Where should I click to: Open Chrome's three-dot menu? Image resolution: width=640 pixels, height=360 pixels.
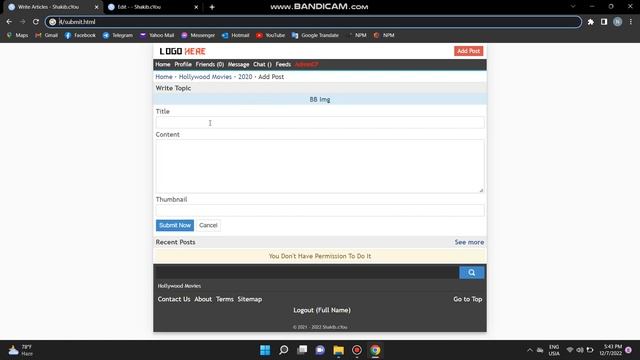(x=631, y=22)
